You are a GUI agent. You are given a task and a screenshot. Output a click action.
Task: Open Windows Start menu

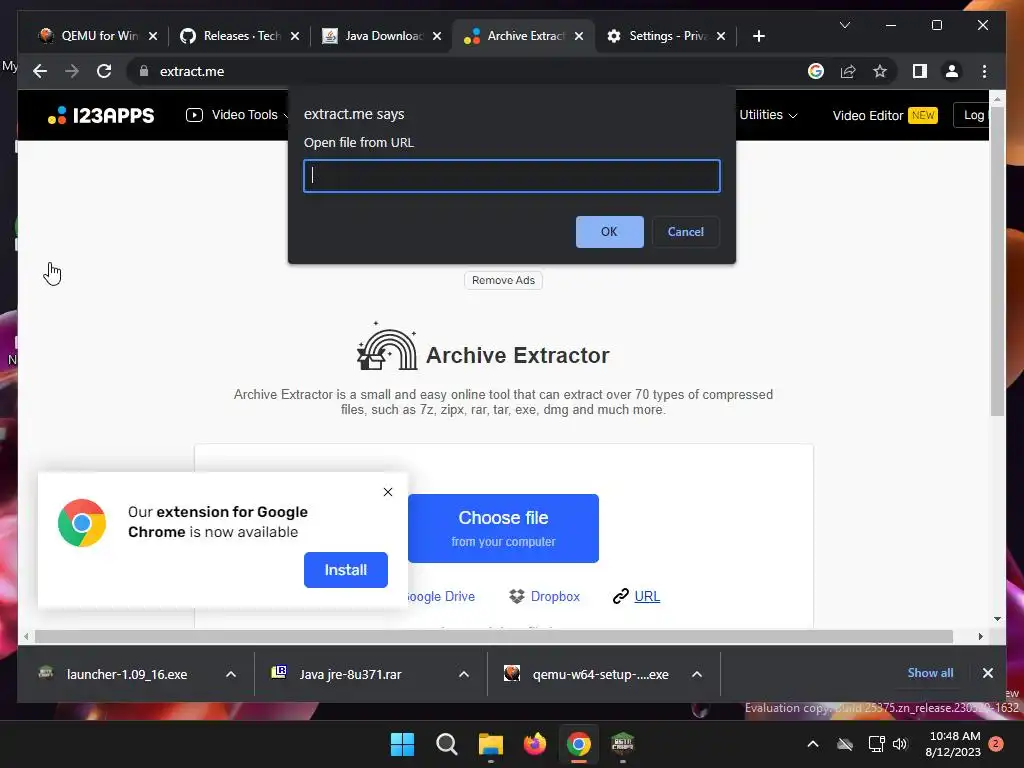(x=402, y=744)
